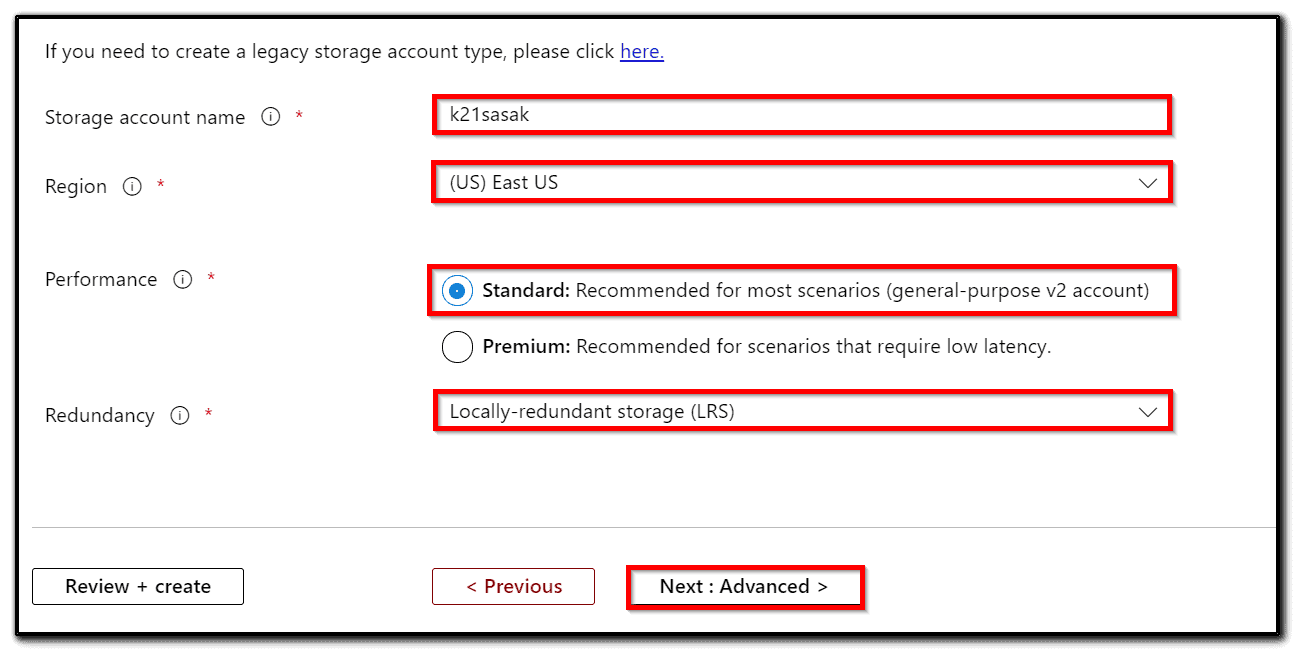The height and width of the screenshot is (663, 1307).
Task: Click the required asterisk beside Region
Action: coord(159,181)
